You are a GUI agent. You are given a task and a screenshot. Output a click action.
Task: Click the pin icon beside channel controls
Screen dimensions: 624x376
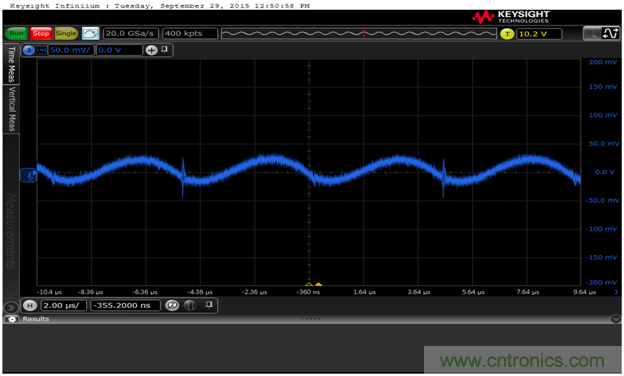click(164, 50)
